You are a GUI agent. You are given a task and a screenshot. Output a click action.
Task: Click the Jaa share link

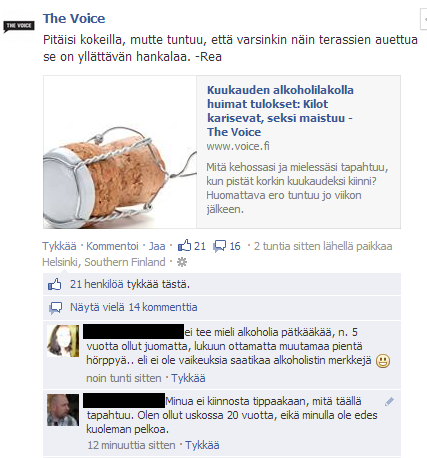tap(157, 246)
